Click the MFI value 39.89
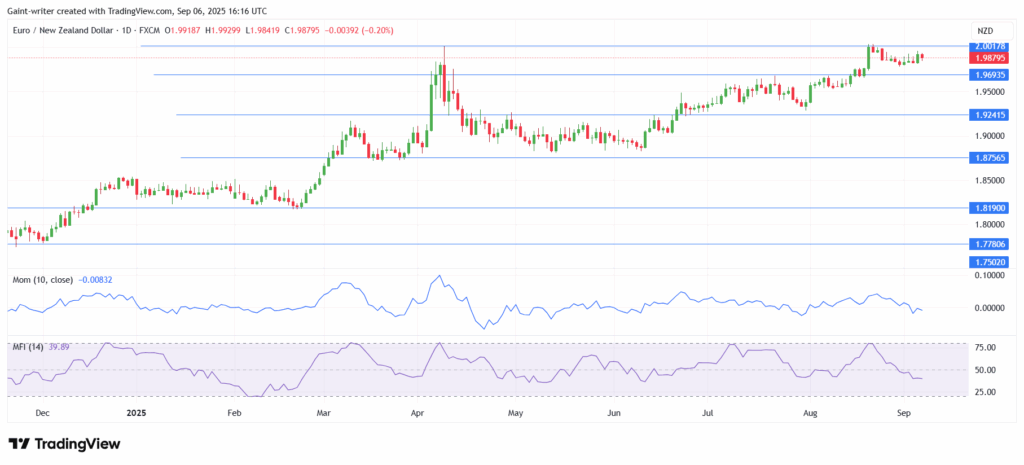The height and width of the screenshot is (465, 1024). pos(57,347)
